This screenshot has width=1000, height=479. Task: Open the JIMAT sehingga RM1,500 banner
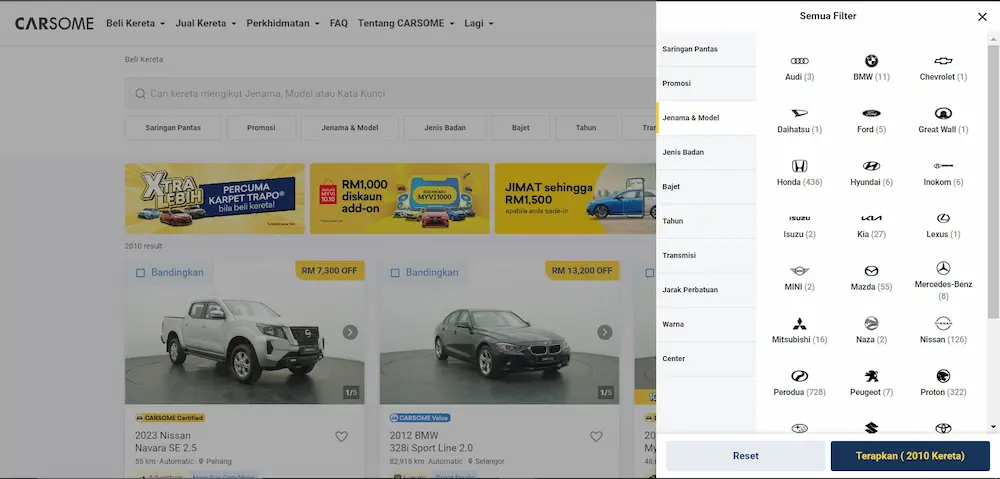point(575,198)
